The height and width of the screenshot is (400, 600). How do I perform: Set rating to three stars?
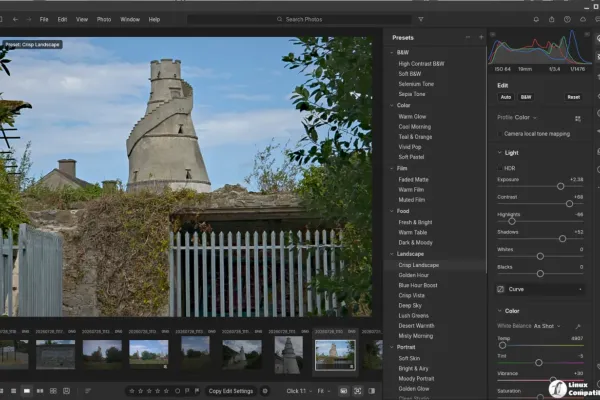pyautogui.click(x=149, y=391)
